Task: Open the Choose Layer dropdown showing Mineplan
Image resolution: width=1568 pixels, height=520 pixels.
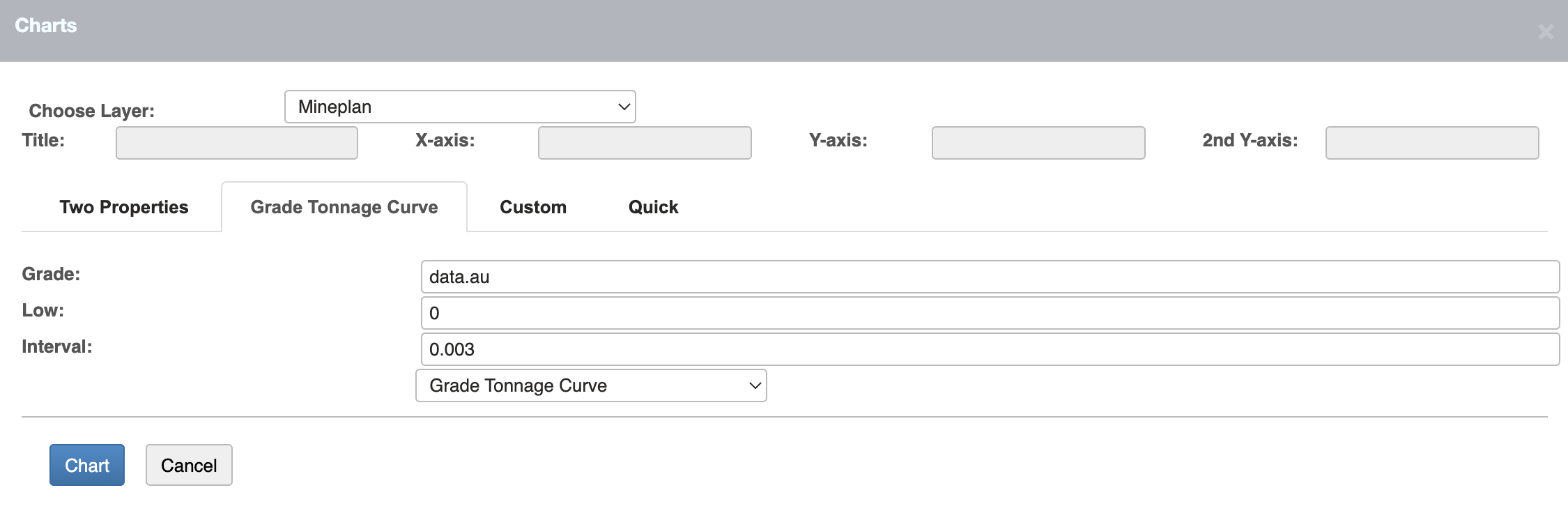Action: coord(460,107)
